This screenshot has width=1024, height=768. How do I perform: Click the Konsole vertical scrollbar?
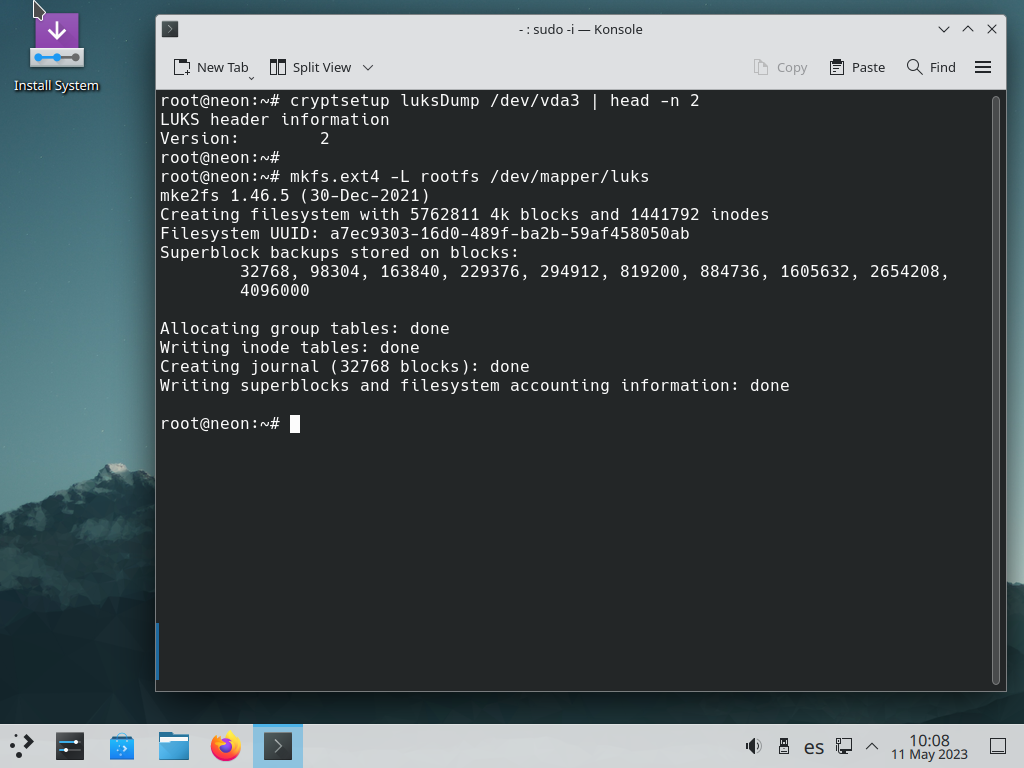click(996, 390)
